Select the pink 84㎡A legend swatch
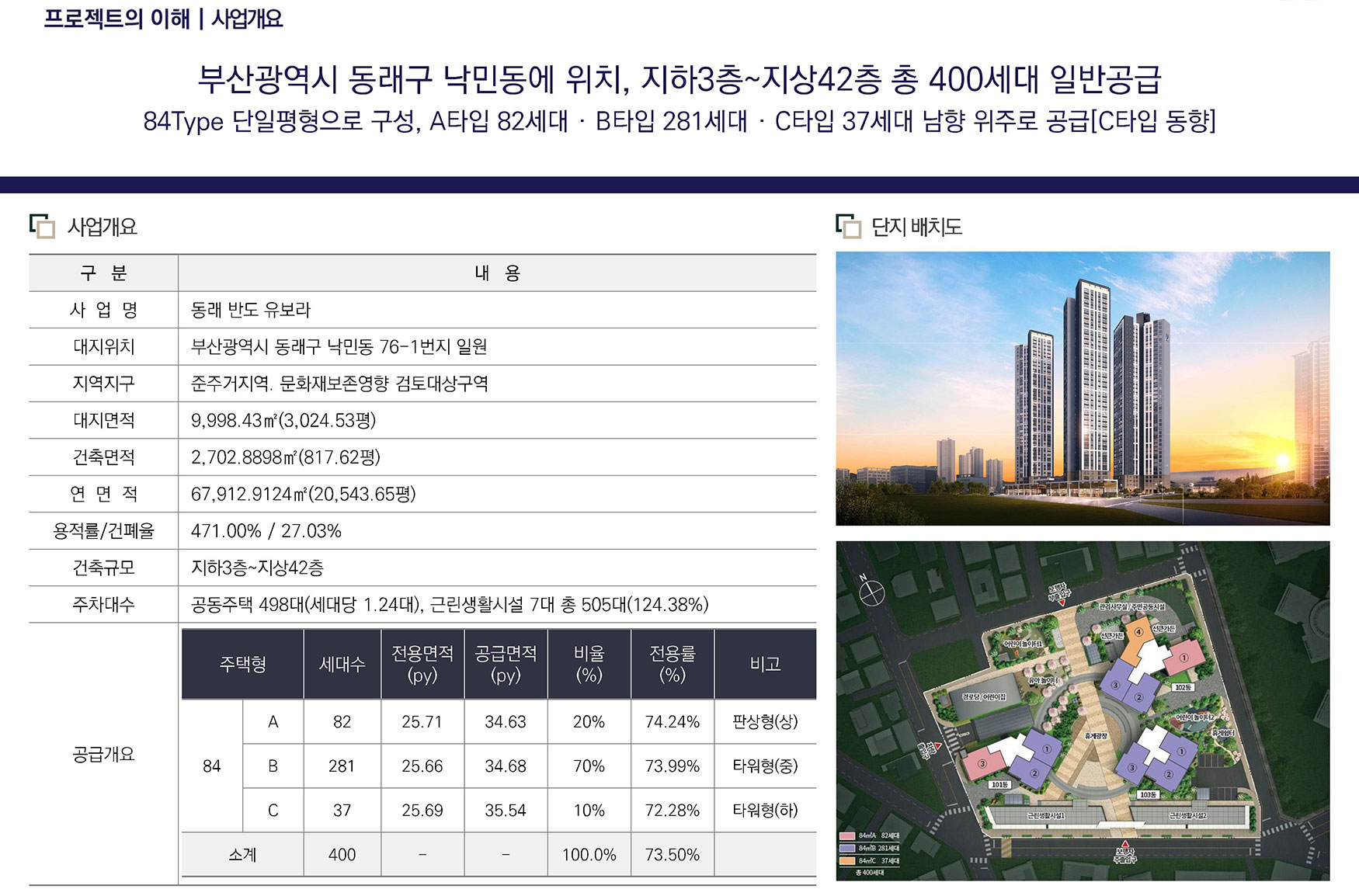This screenshot has width=1359, height=896. point(847,836)
